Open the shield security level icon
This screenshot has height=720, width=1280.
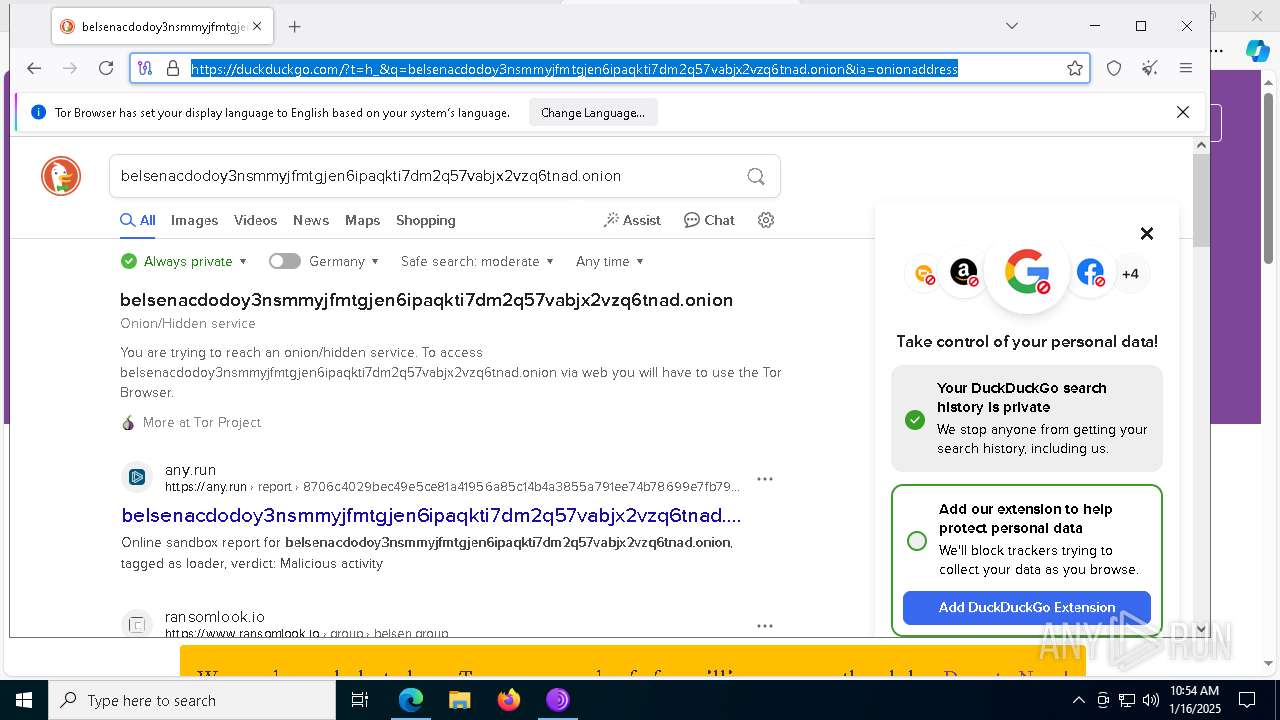[x=1114, y=68]
